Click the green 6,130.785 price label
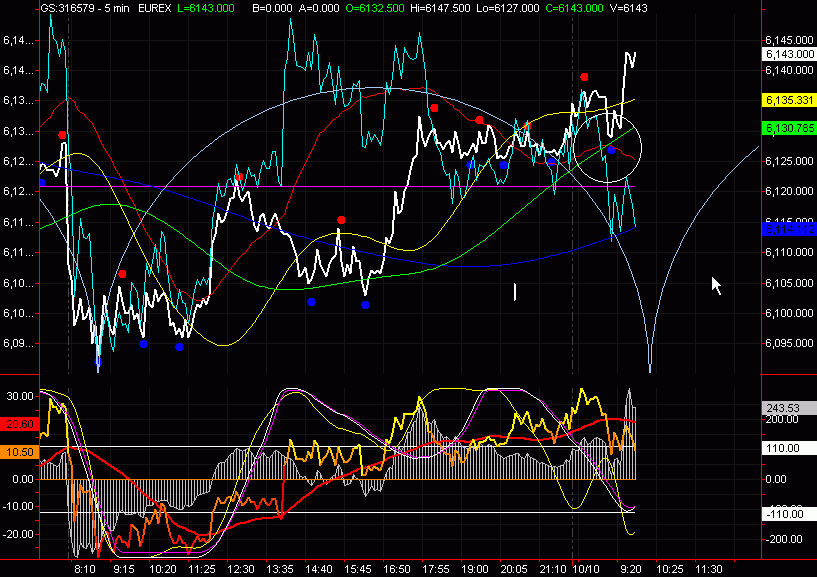 [x=785, y=128]
